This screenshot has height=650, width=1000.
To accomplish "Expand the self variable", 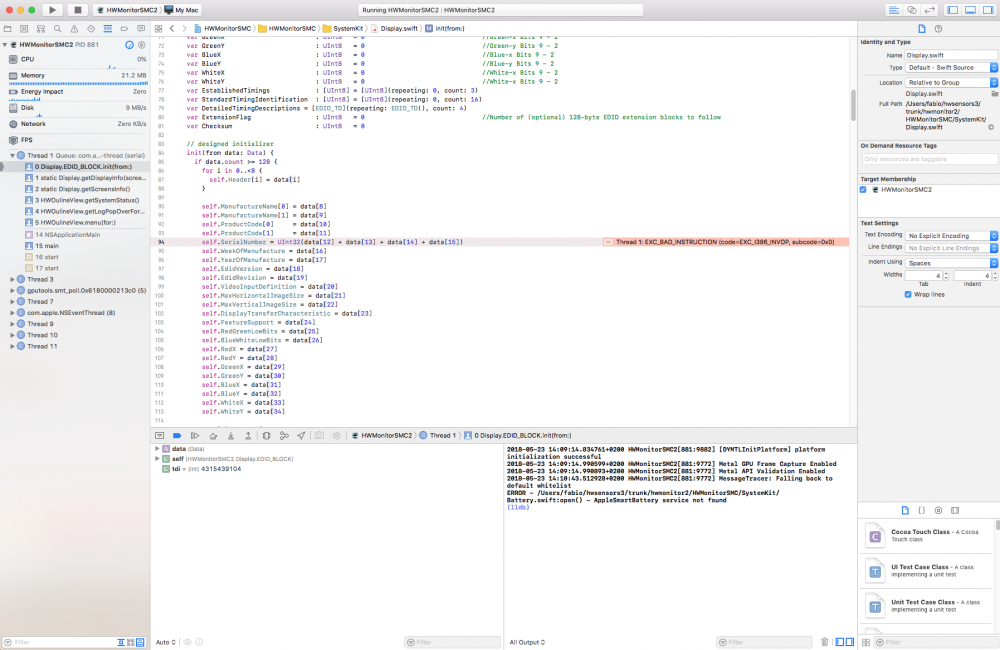I will (x=157, y=459).
